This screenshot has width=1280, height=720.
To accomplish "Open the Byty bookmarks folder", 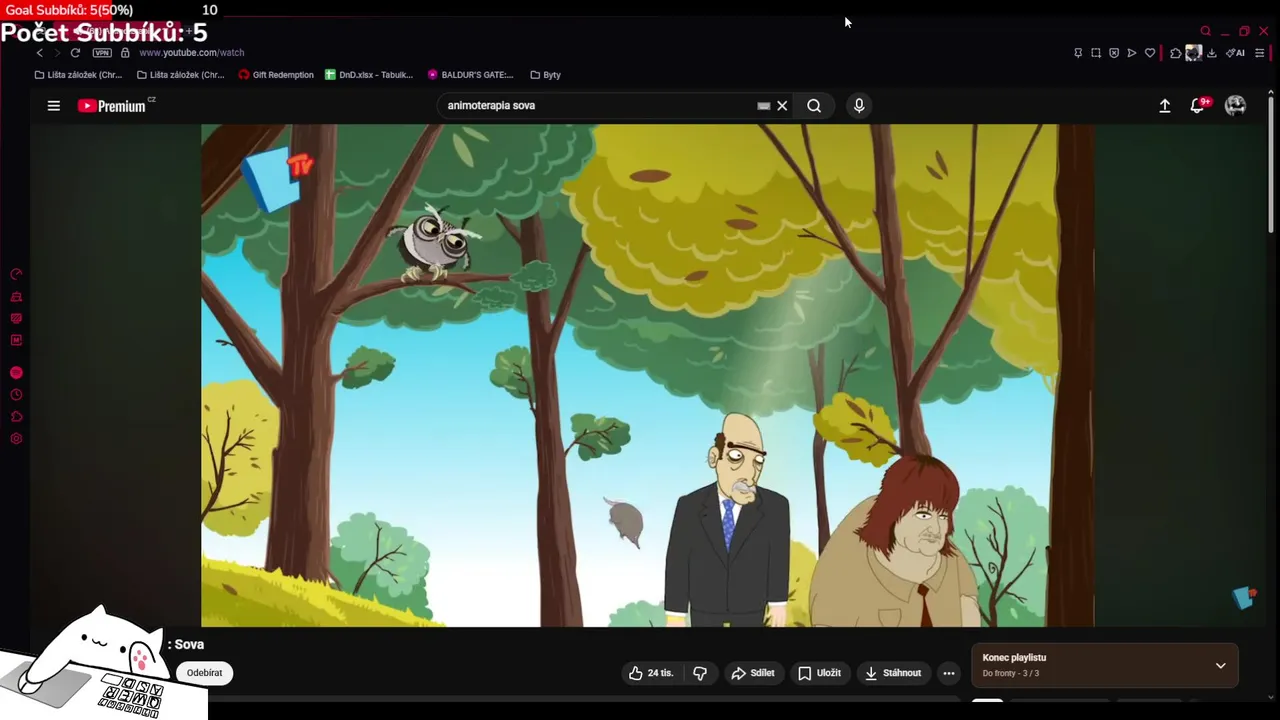I will click(x=545, y=75).
